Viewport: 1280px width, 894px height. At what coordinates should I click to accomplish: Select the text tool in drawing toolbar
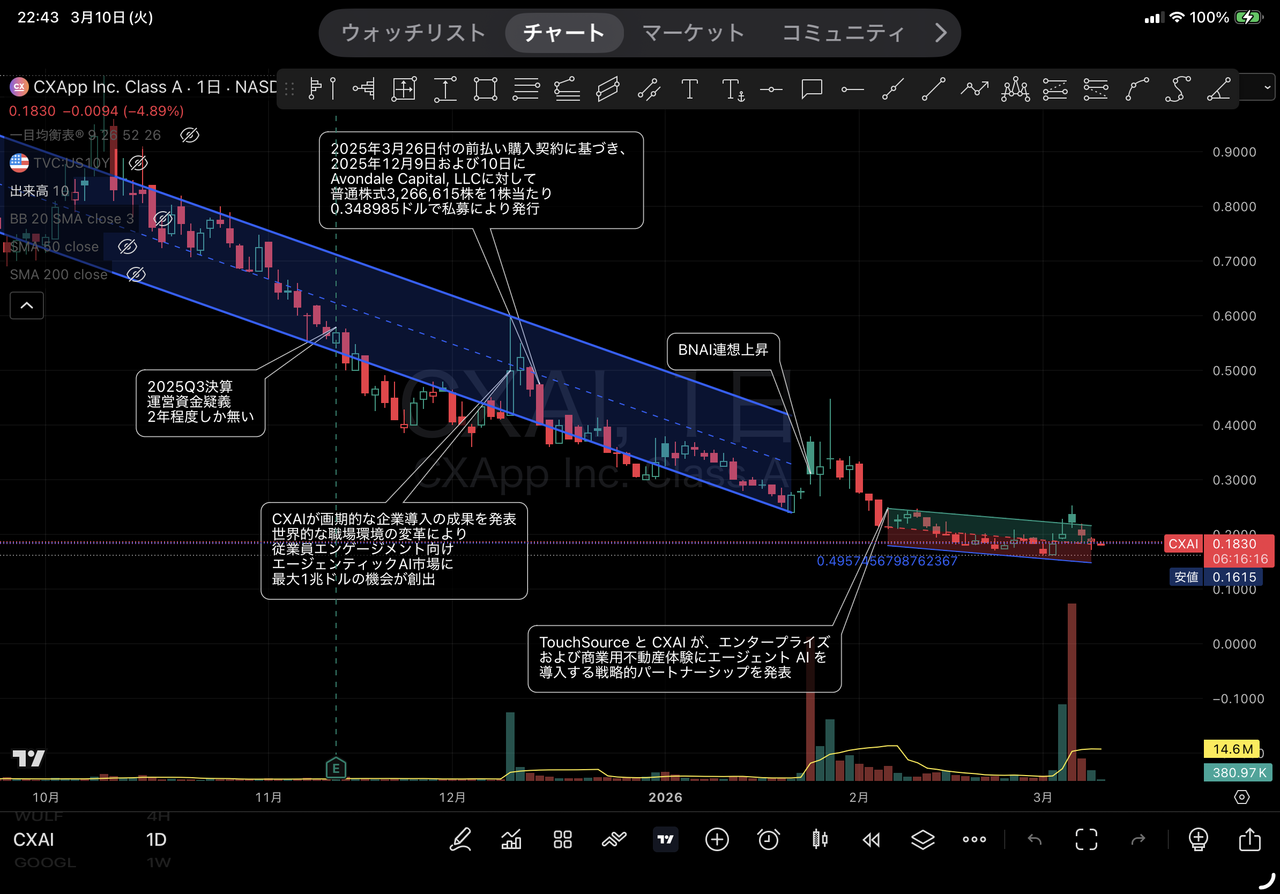(x=689, y=89)
